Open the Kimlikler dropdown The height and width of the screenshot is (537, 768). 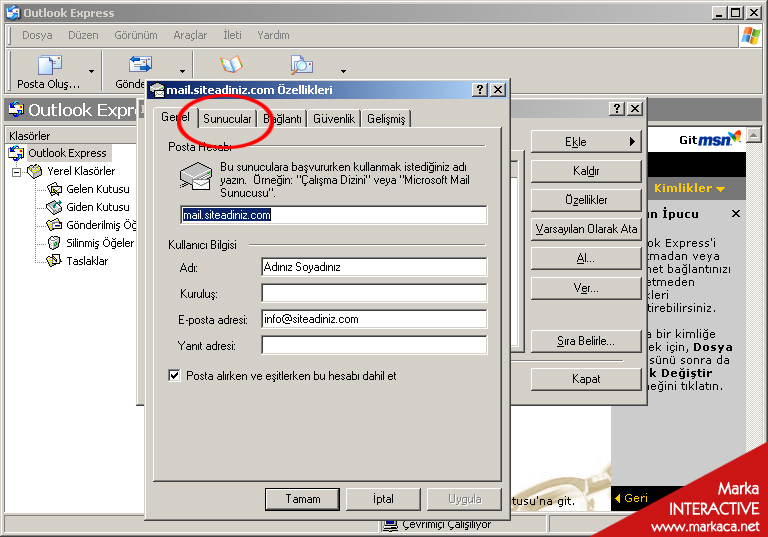(689, 188)
